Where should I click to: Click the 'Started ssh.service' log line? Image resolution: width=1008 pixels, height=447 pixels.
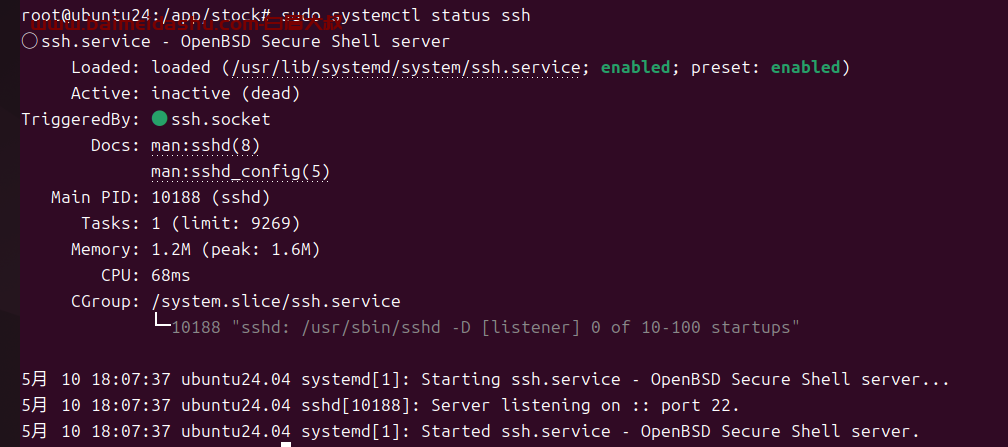click(471, 432)
